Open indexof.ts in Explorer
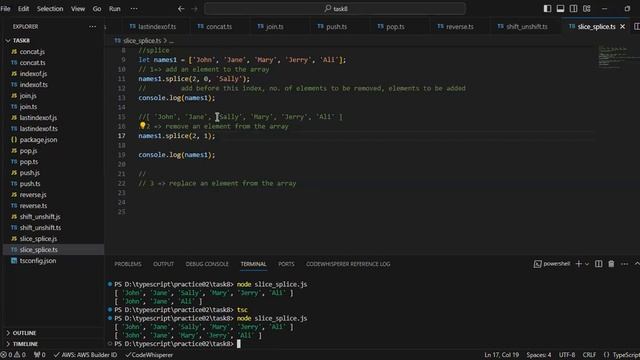Viewport: 640px width, 360px height. pos(33,85)
